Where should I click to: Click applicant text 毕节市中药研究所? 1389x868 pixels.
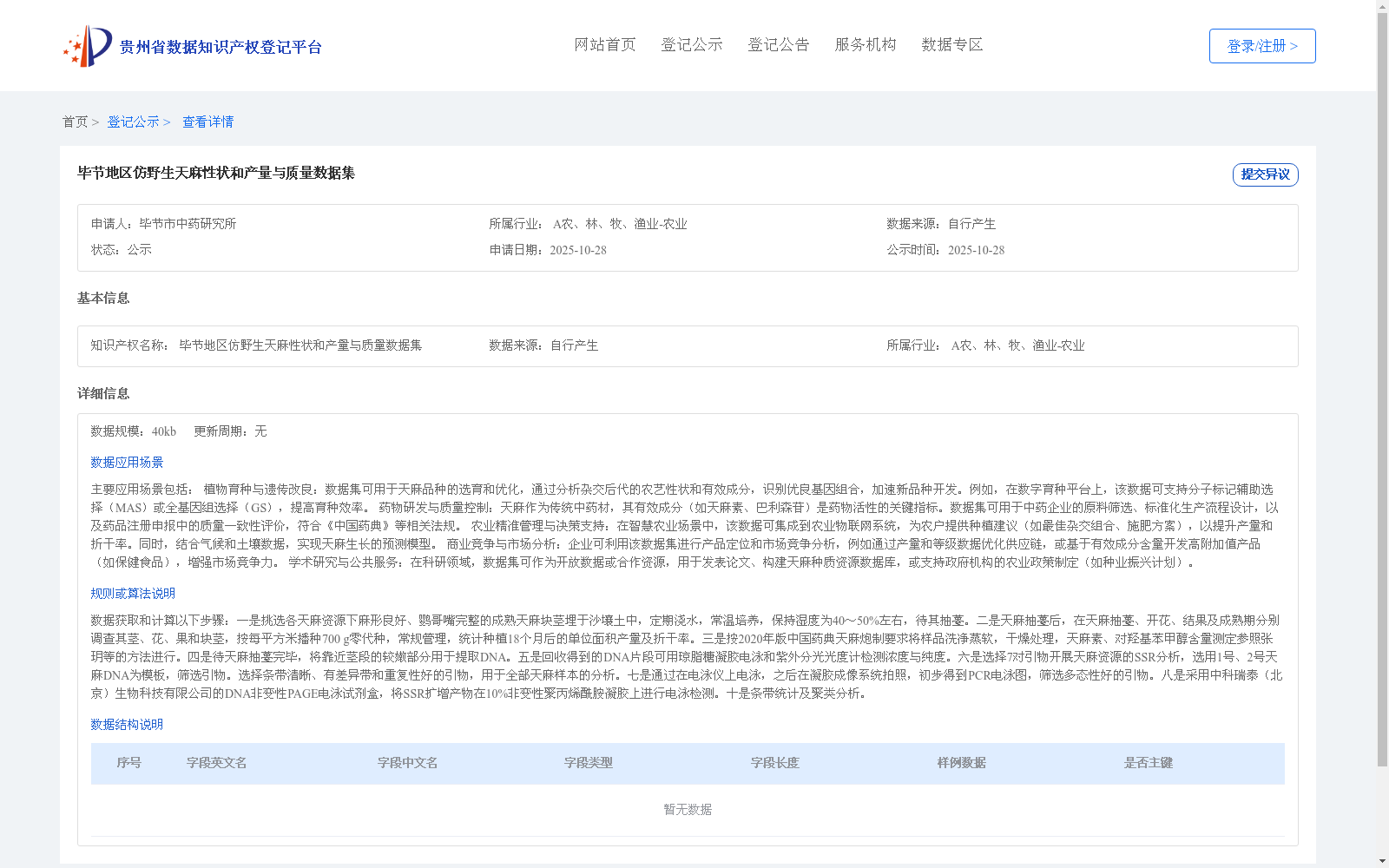point(188,224)
